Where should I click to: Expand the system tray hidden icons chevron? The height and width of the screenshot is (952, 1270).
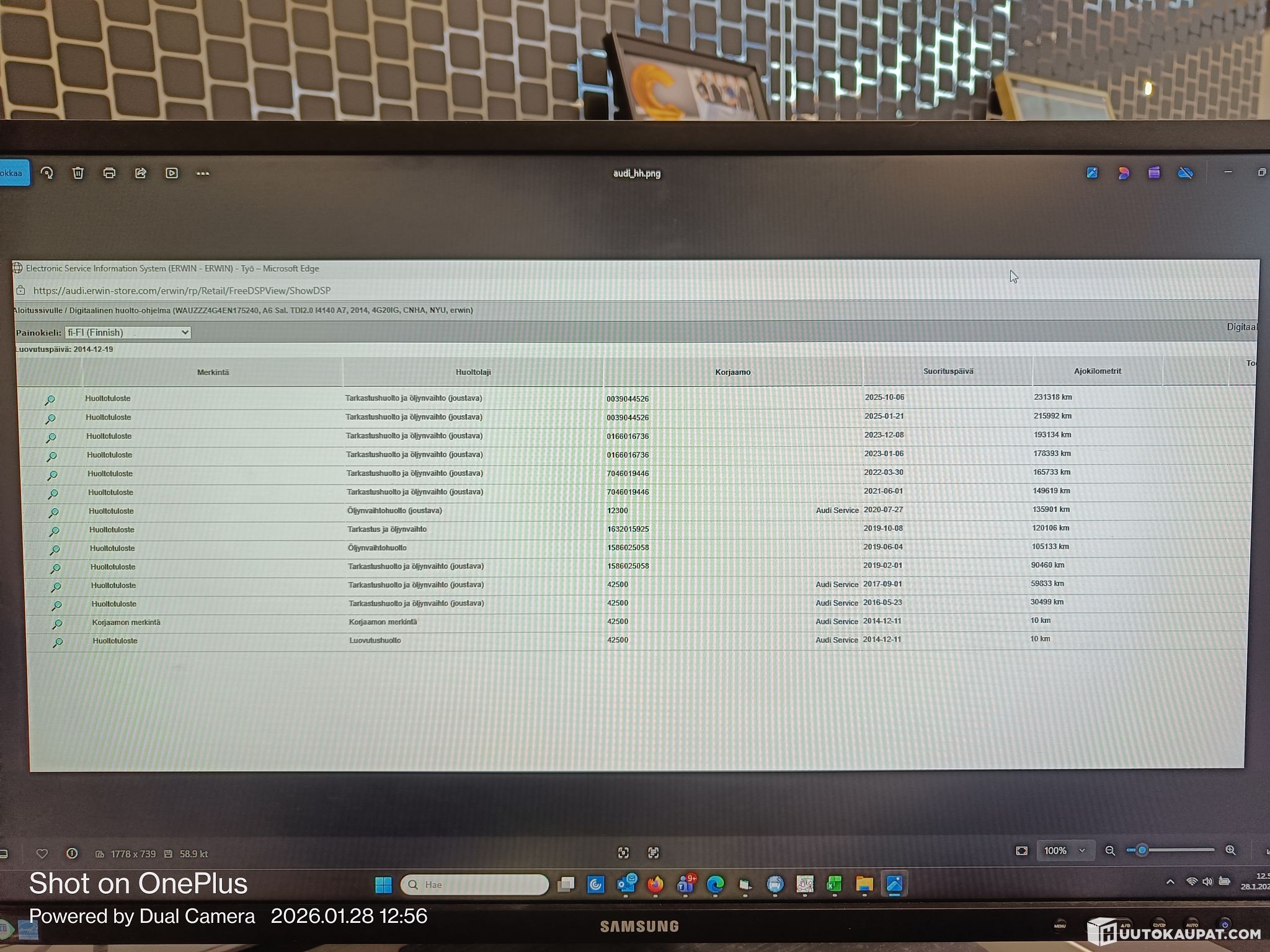[x=1170, y=881]
